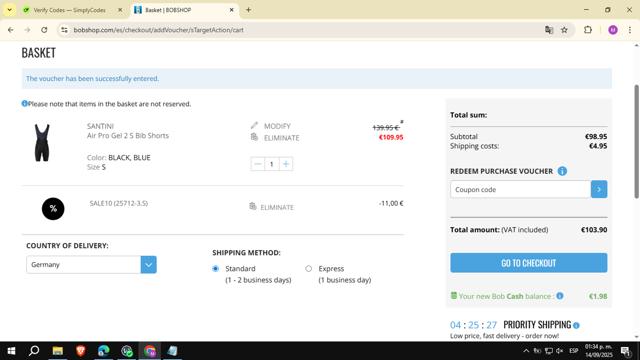Click the SANTINI brand name
Image resolution: width=640 pixels, height=360 pixels.
(100, 126)
